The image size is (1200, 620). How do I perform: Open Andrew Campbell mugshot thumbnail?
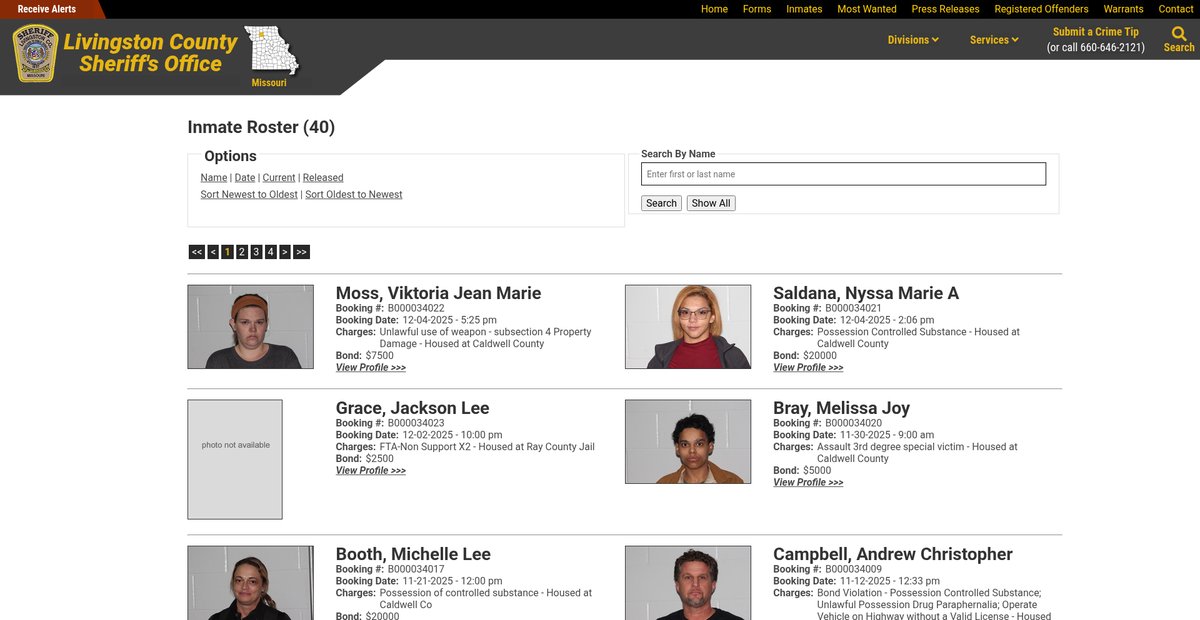click(x=688, y=583)
